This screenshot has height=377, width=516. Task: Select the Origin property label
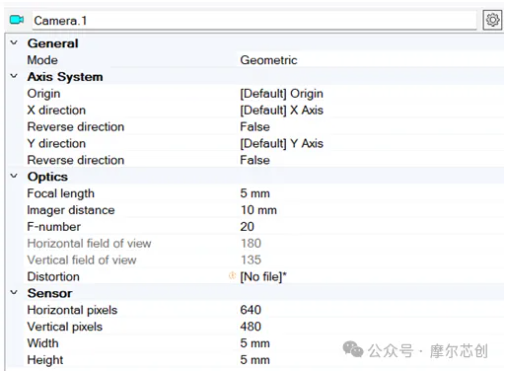pyautogui.click(x=44, y=94)
